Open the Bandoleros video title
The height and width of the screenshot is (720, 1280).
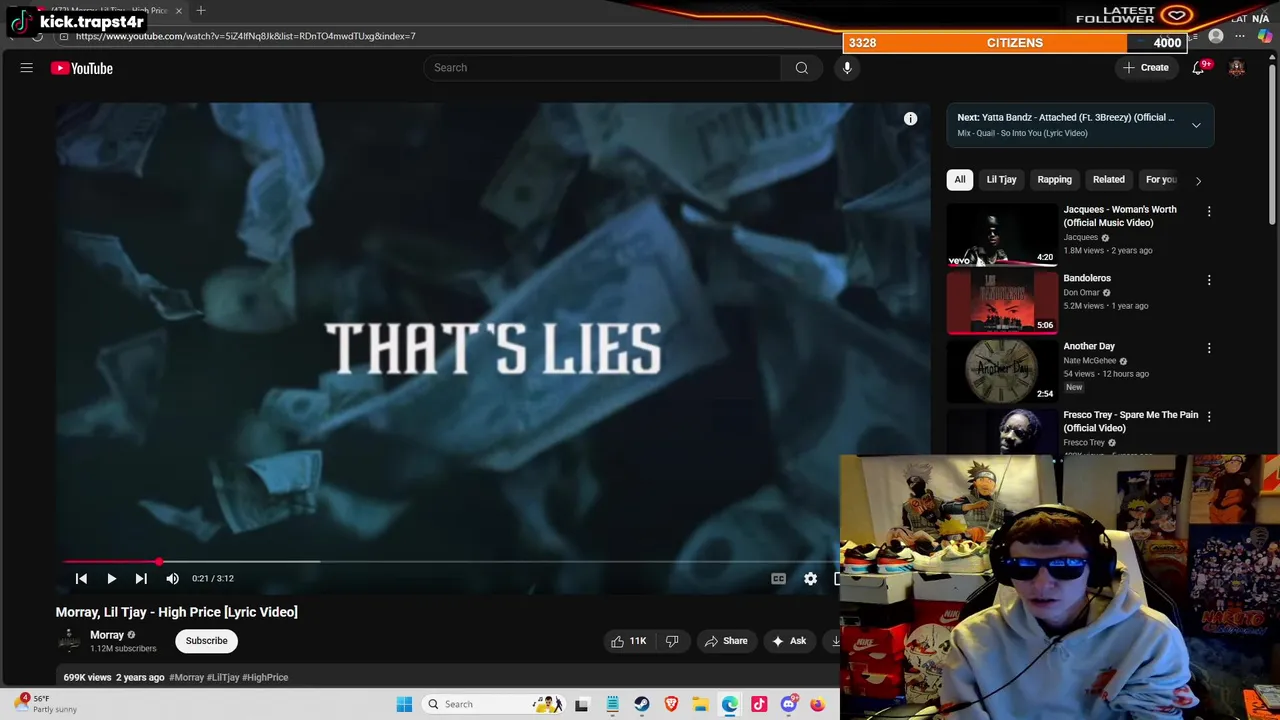[x=1087, y=278]
